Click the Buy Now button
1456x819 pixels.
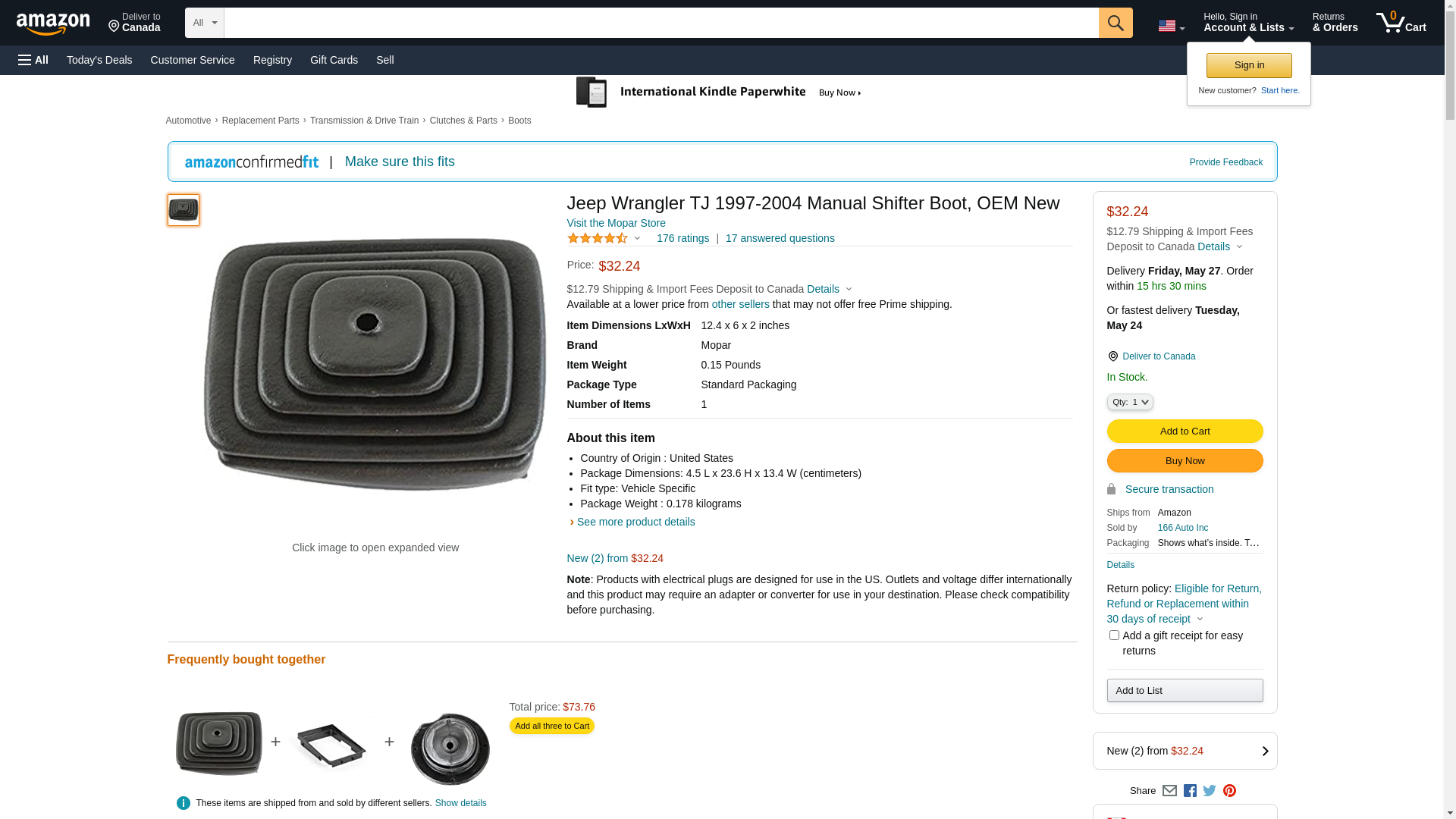[x=1185, y=461]
